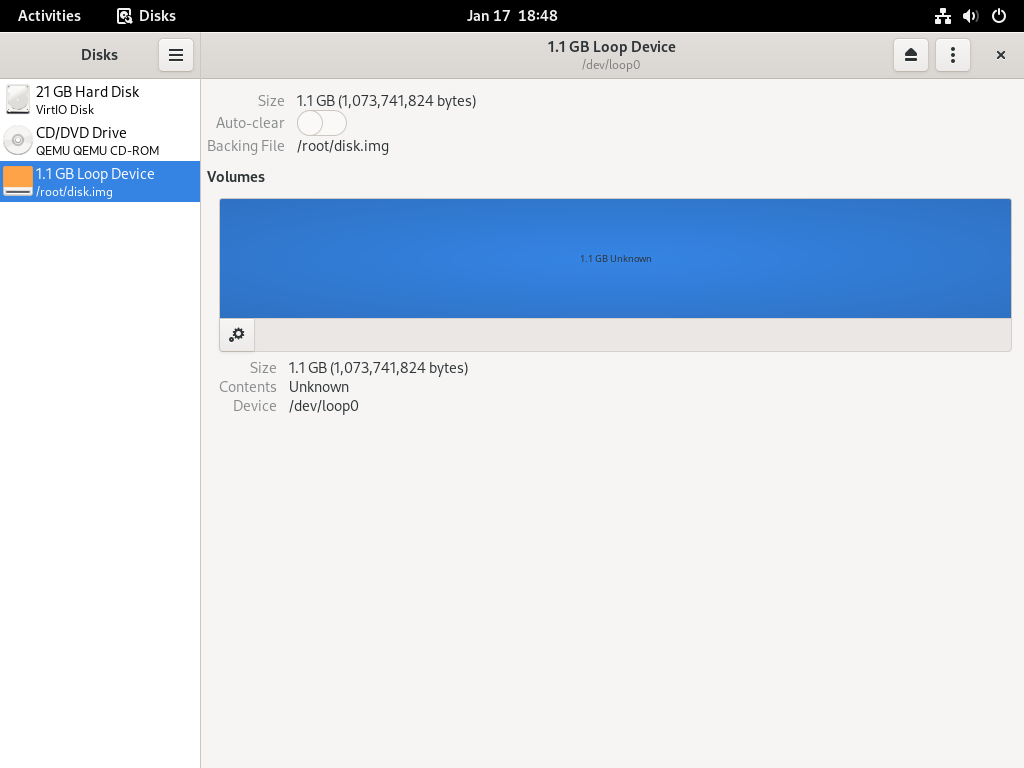This screenshot has width=1024, height=768.
Task: Open the Disks app menu in top bar
Action: point(146,16)
